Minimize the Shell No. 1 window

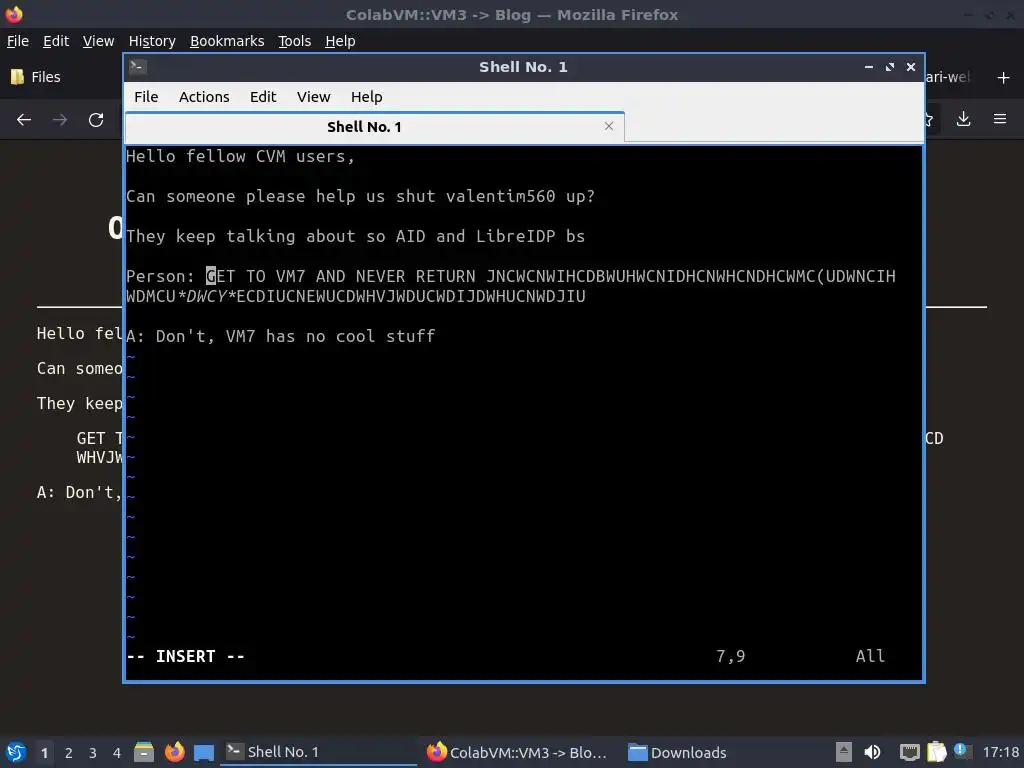point(869,67)
